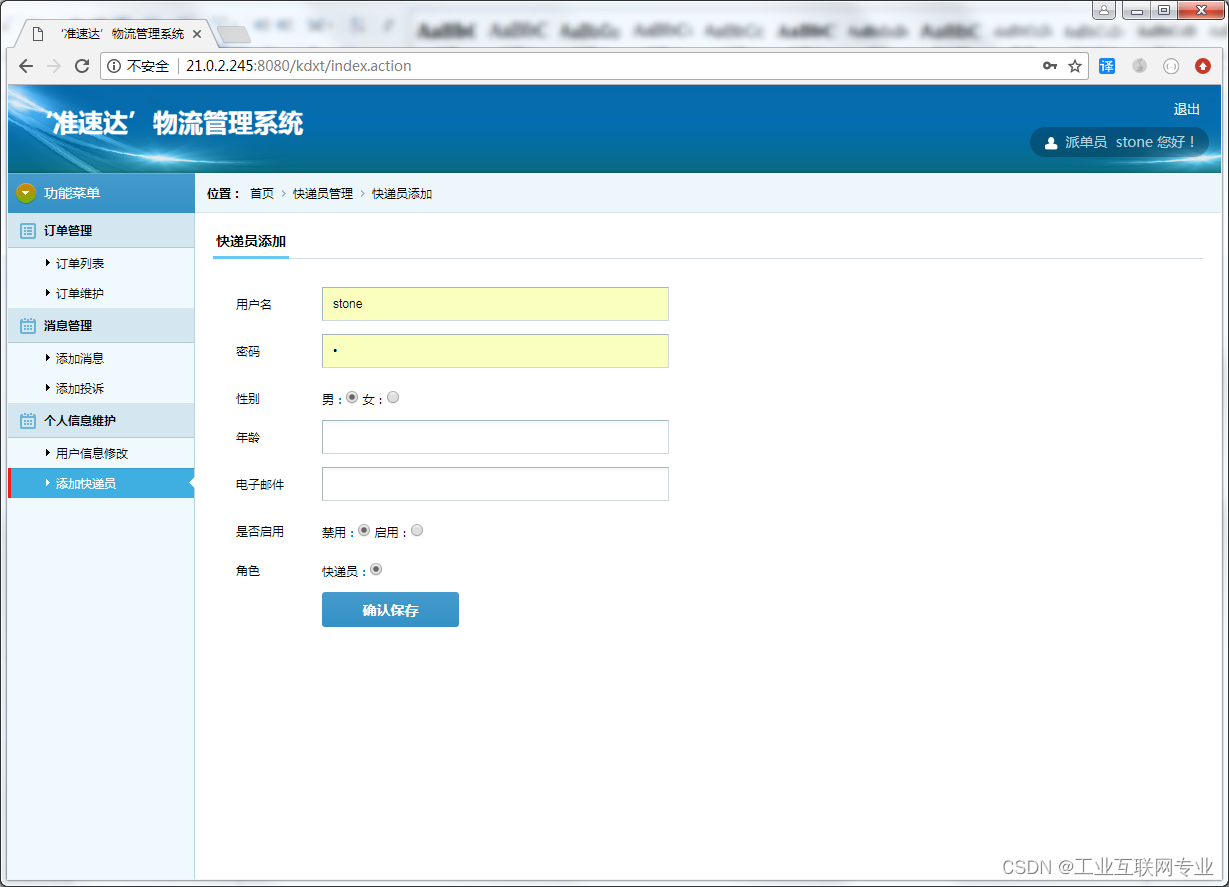Click the 个人信息维护 calendar icon
The width and height of the screenshot is (1229, 887).
click(28, 421)
